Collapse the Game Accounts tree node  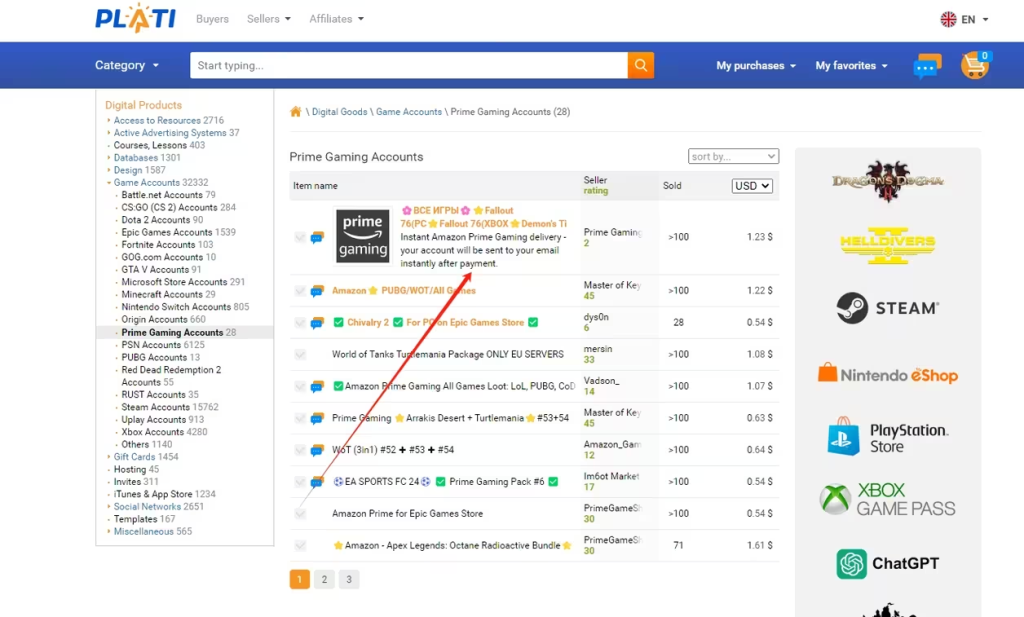point(109,183)
